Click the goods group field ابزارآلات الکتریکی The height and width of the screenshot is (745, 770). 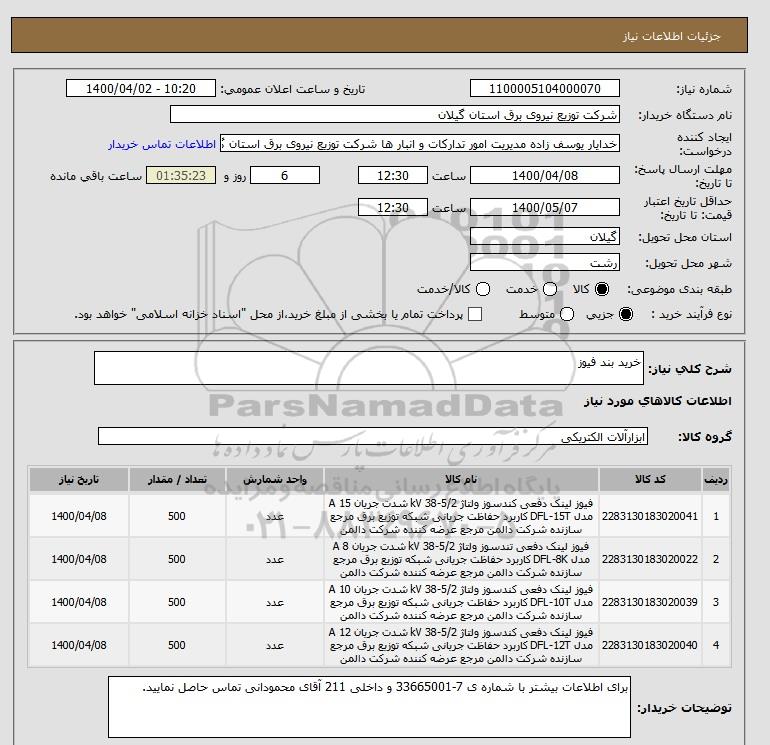click(373, 436)
